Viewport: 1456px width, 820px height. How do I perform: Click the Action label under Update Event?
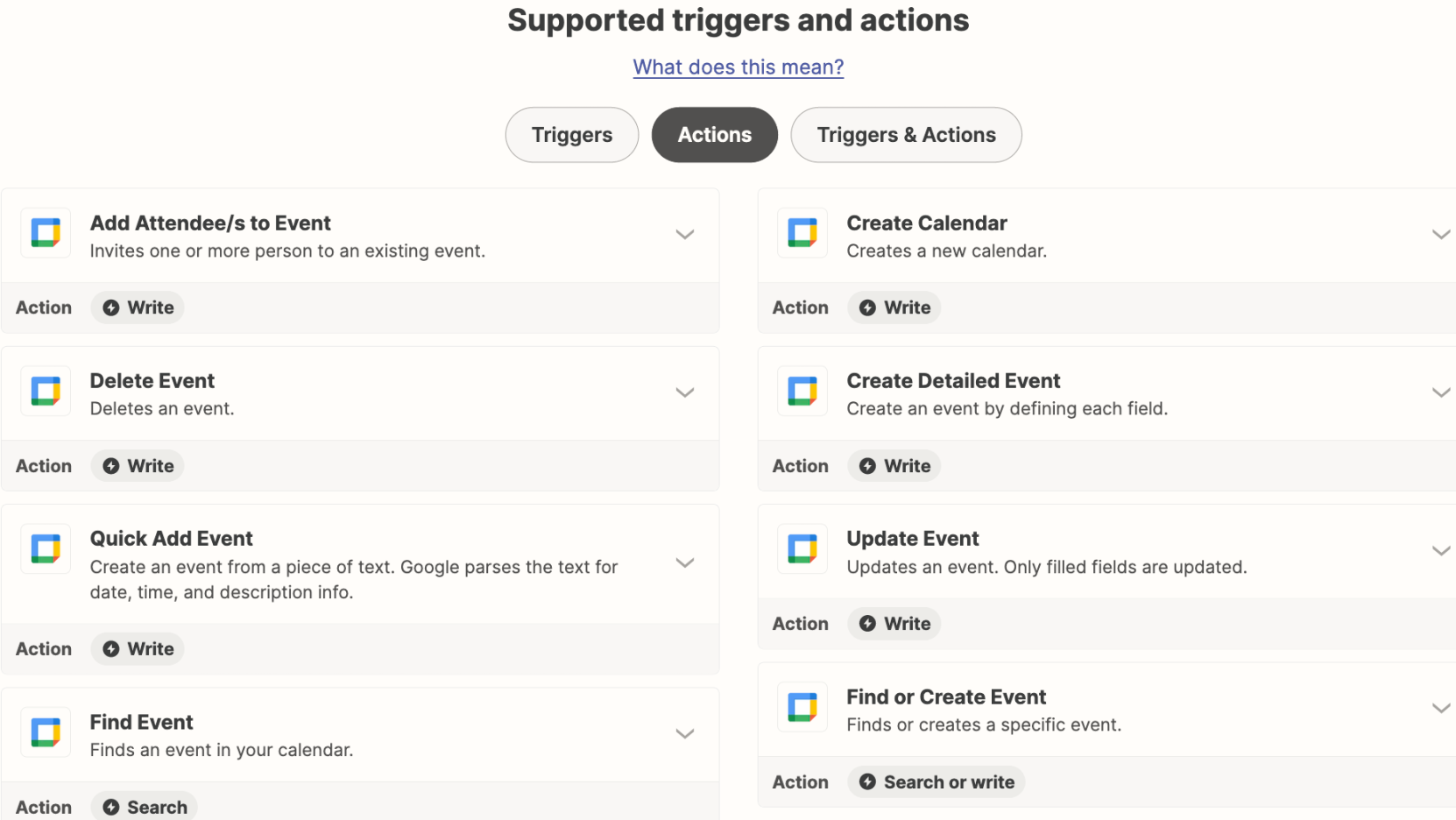(x=801, y=624)
